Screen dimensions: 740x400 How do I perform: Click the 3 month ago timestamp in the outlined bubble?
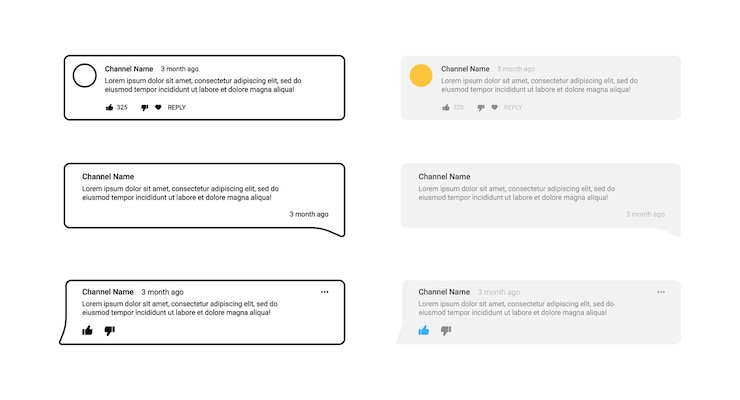pyautogui.click(x=309, y=214)
